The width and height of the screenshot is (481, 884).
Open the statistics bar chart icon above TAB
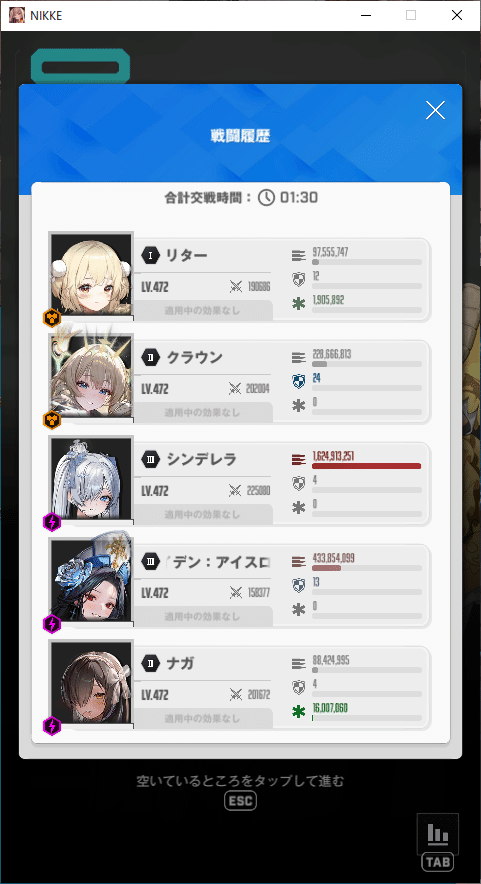pyautogui.click(x=438, y=833)
